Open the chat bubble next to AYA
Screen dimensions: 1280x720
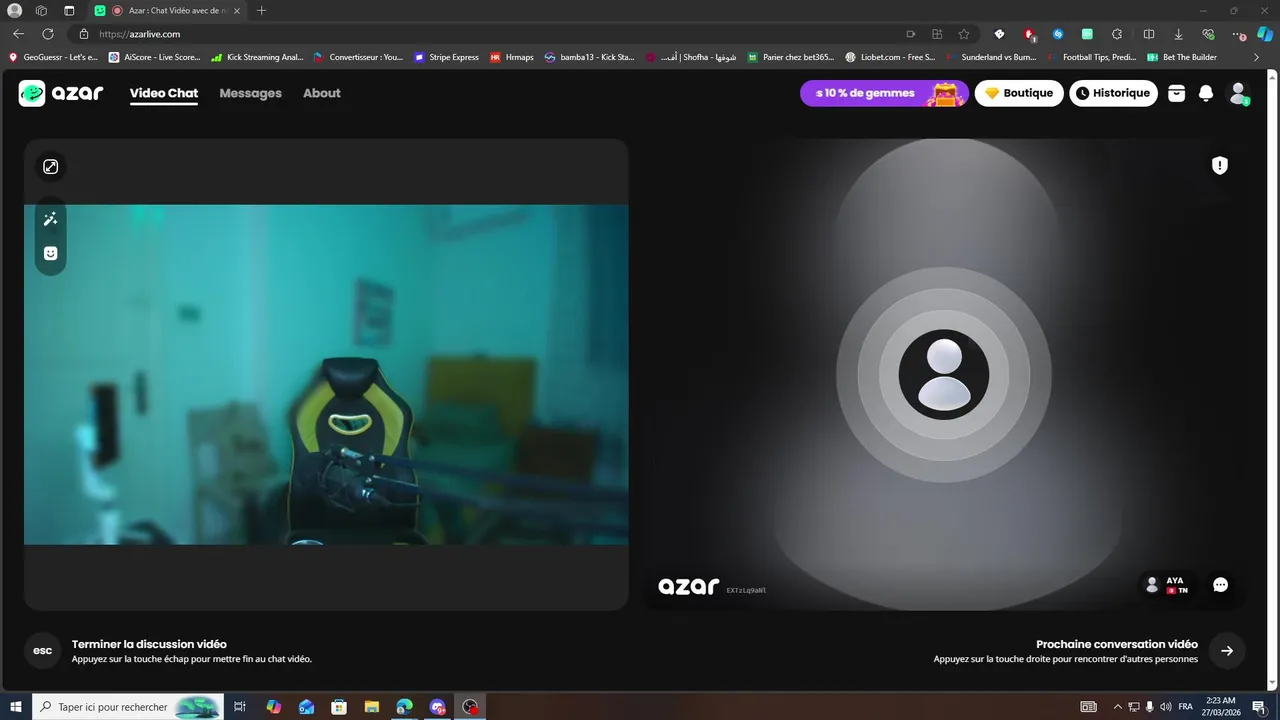click(1220, 585)
